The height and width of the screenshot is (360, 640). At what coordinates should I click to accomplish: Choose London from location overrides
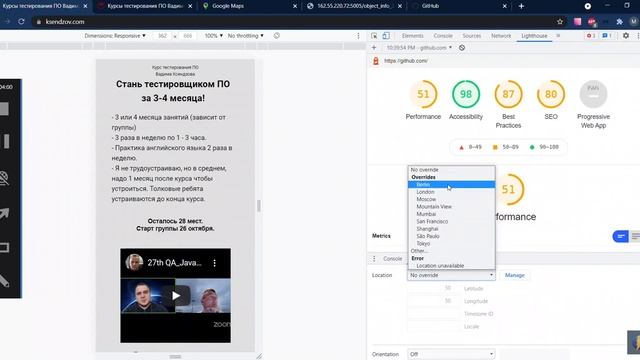pos(451,192)
